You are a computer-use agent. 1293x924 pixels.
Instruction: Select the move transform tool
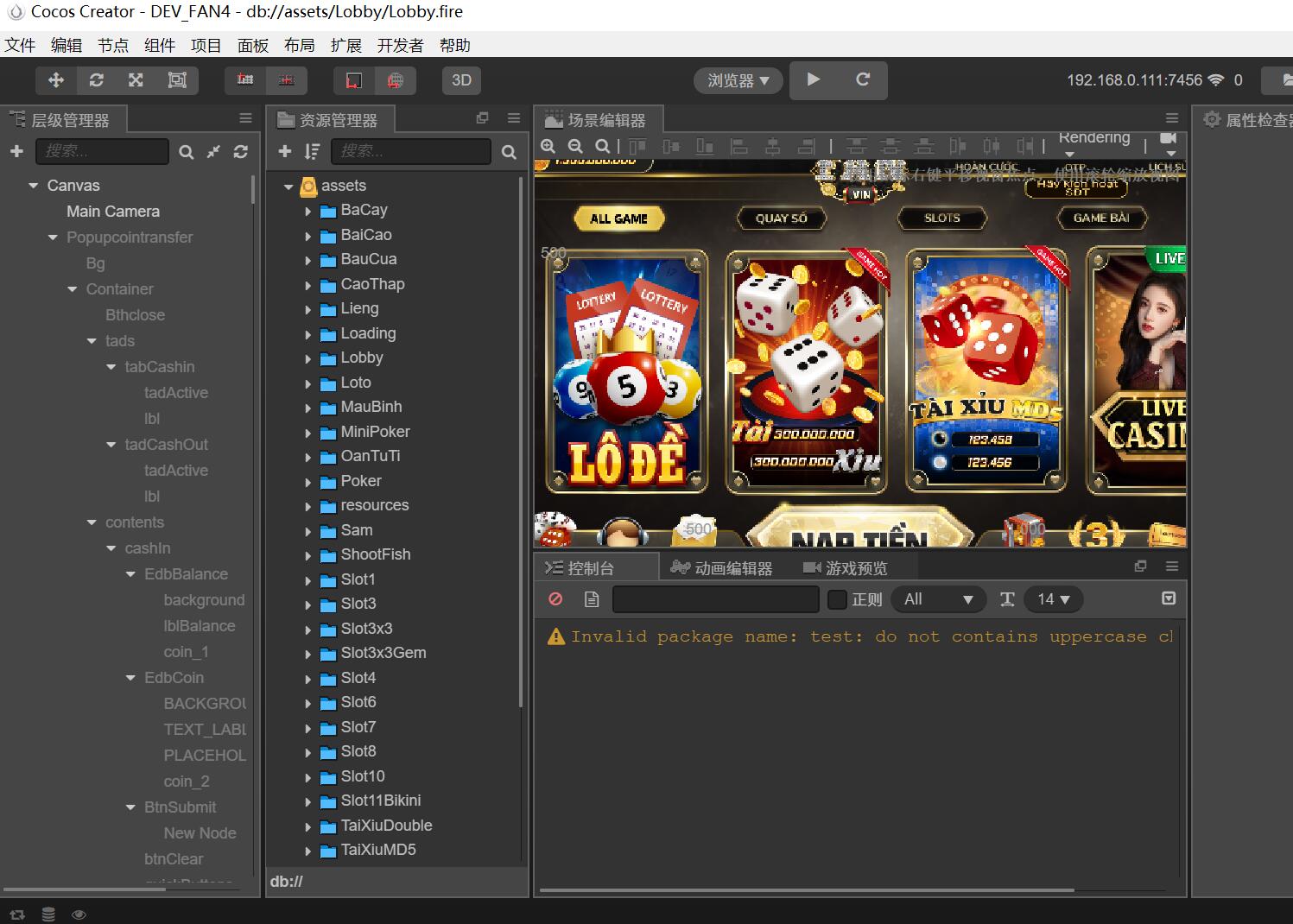56,80
